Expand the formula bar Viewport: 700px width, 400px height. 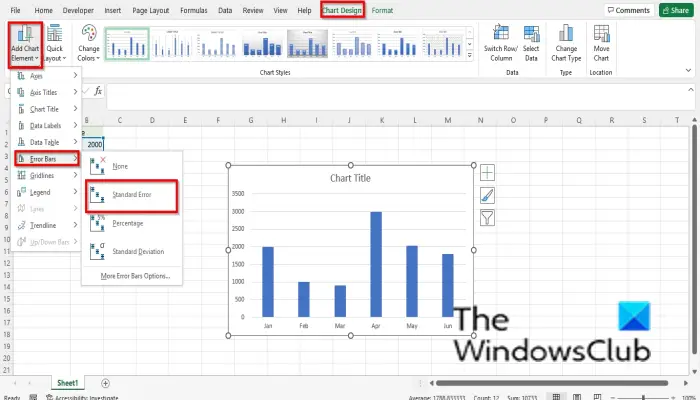(691, 90)
